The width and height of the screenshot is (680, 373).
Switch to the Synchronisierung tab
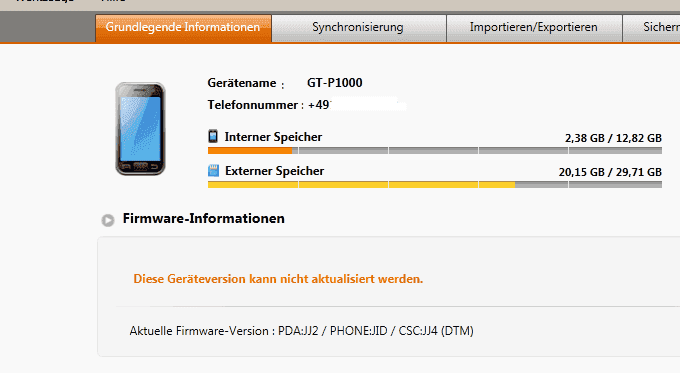click(358, 28)
